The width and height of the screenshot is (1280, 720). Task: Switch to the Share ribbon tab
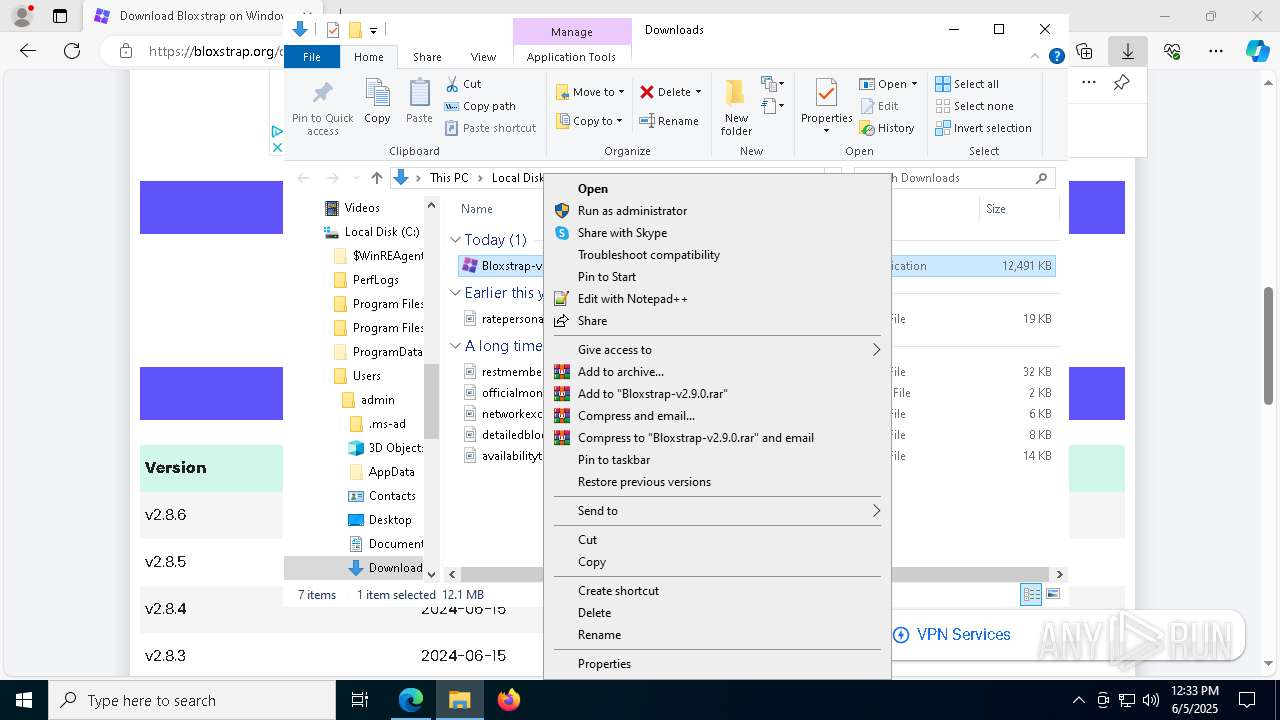(427, 57)
